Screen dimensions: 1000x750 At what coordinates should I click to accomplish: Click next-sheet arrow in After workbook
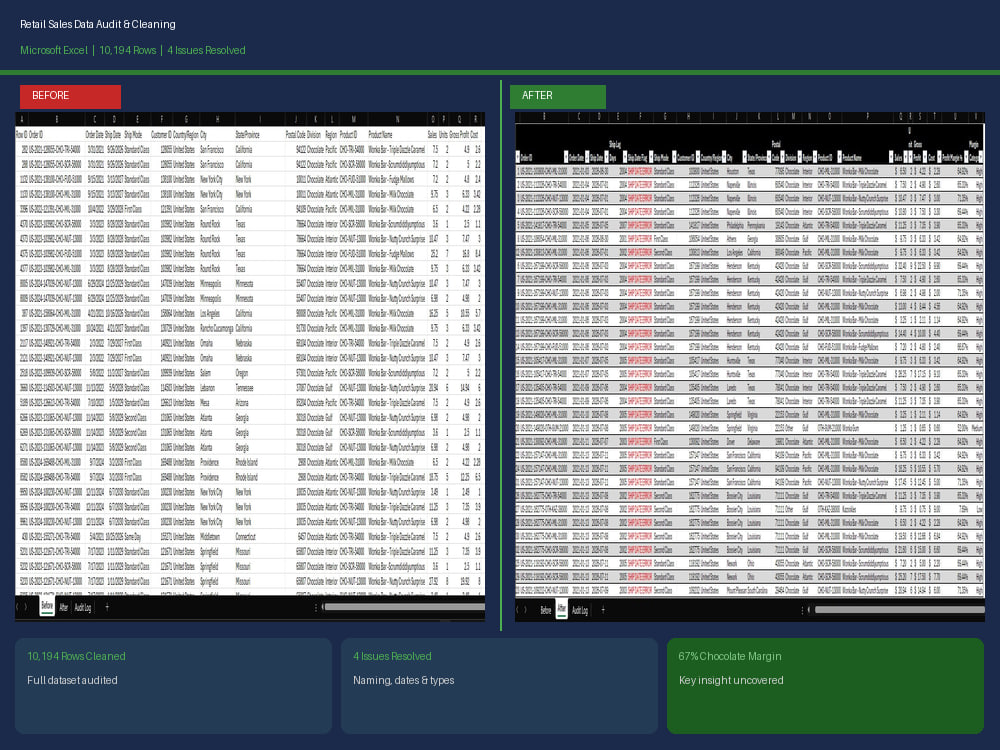(525, 610)
